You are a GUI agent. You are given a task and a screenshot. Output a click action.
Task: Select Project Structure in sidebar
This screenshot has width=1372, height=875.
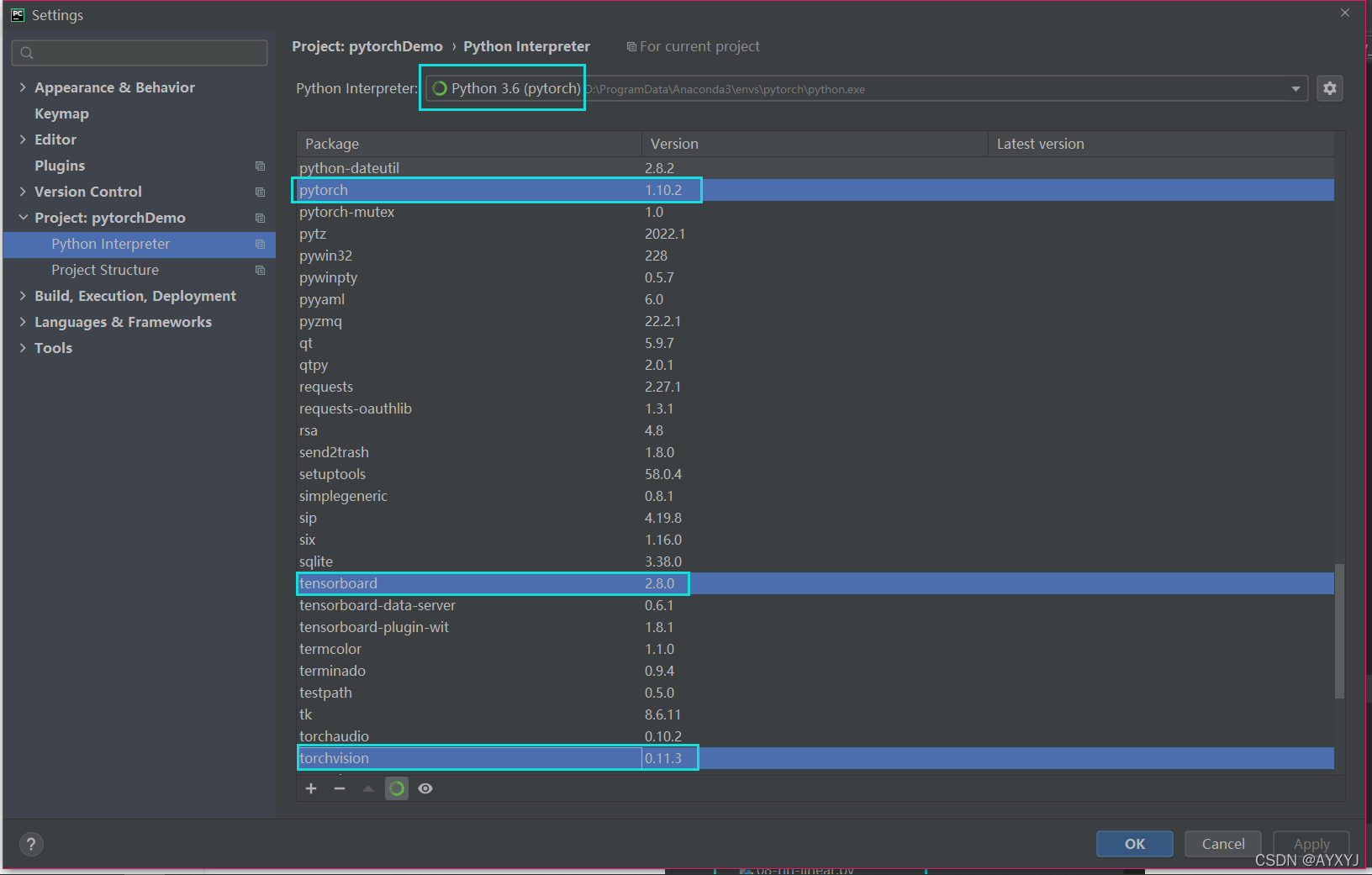[x=140, y=270]
